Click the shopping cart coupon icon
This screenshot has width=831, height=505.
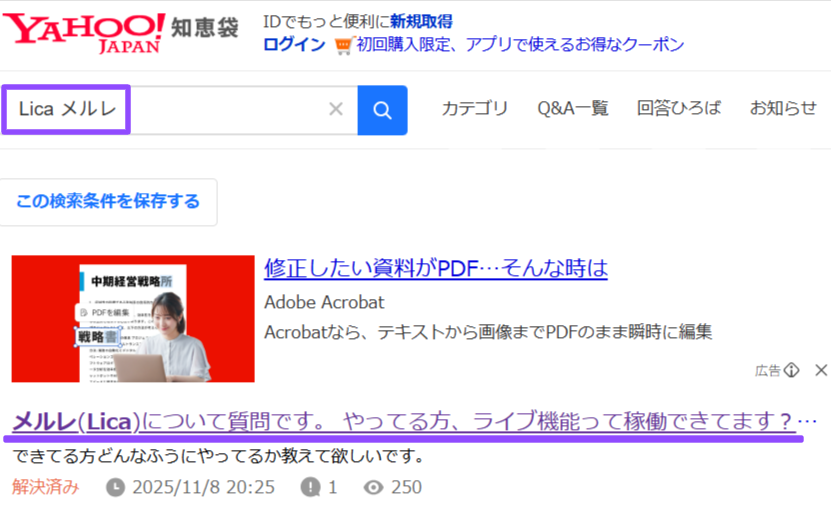point(343,46)
